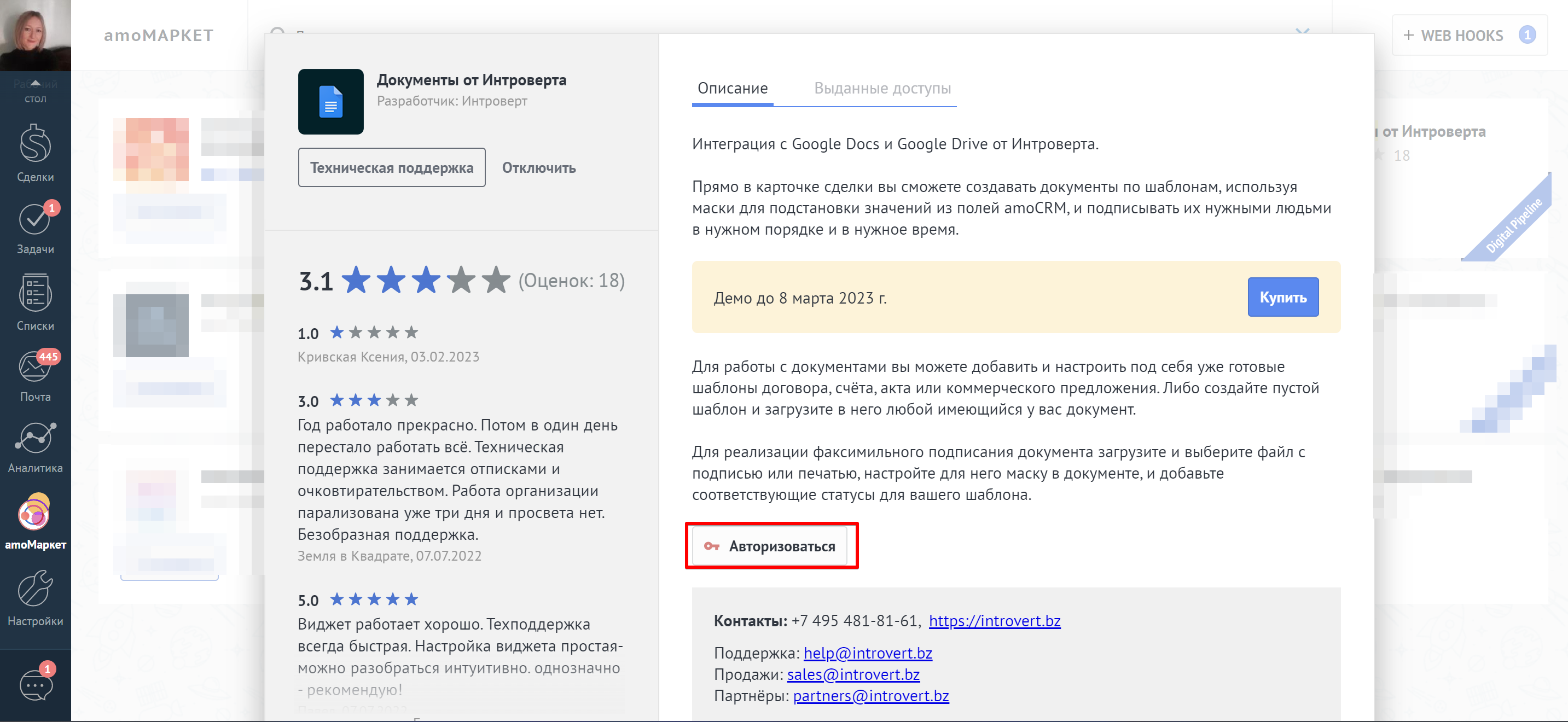Click the key icon in Авторизоваться
Image resolution: width=1568 pixels, height=722 pixels.
(712, 546)
